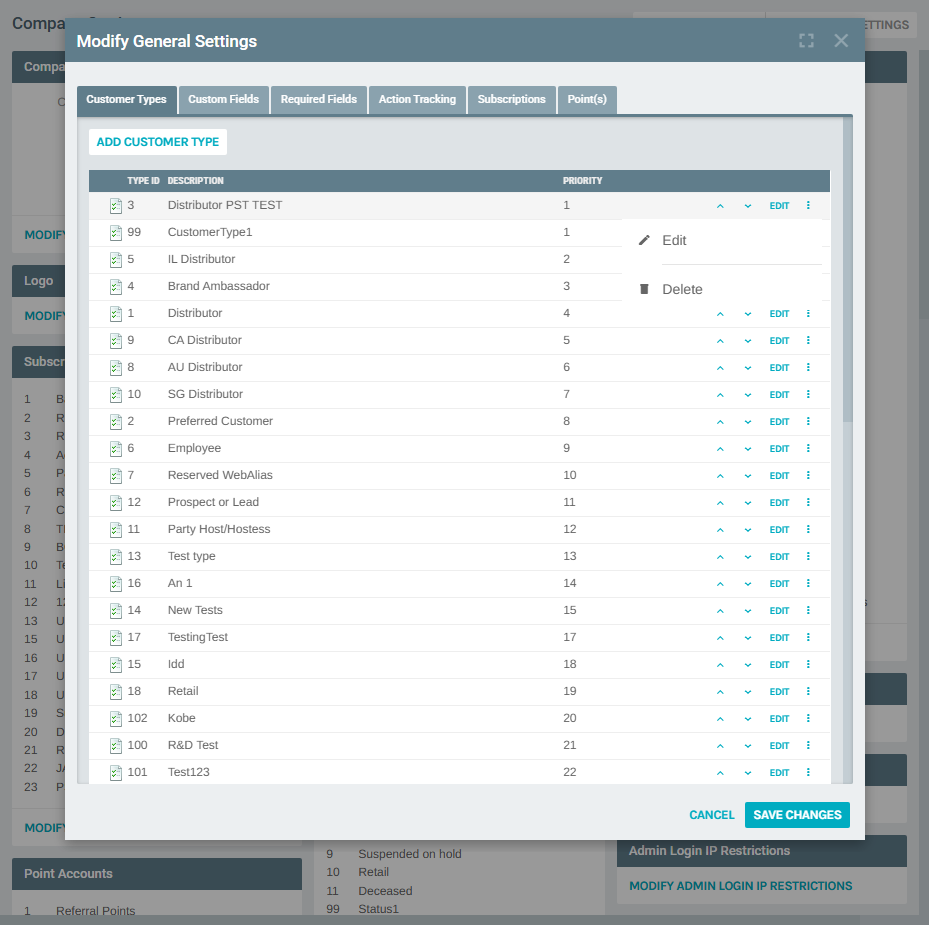Image resolution: width=929 pixels, height=925 pixels.
Task: Click EDIT for SG Distributor
Action: coord(779,395)
